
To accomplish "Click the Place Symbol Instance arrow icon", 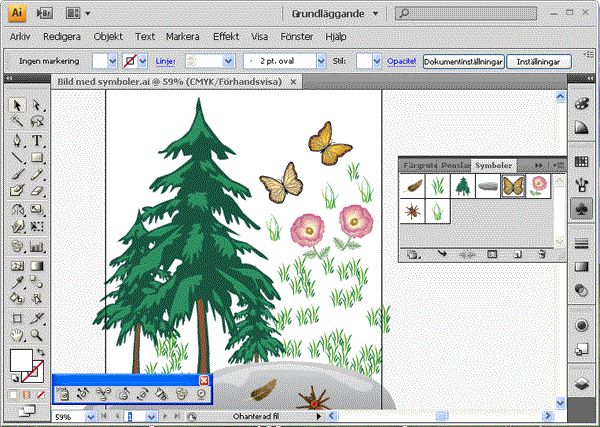I will pyautogui.click(x=441, y=255).
